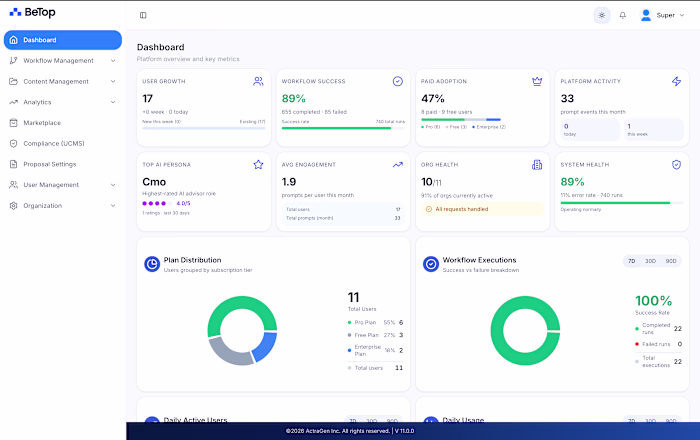Screen dimensions: 700x440
Task: Click the Pro Plan legend row
Action: click(375, 322)
